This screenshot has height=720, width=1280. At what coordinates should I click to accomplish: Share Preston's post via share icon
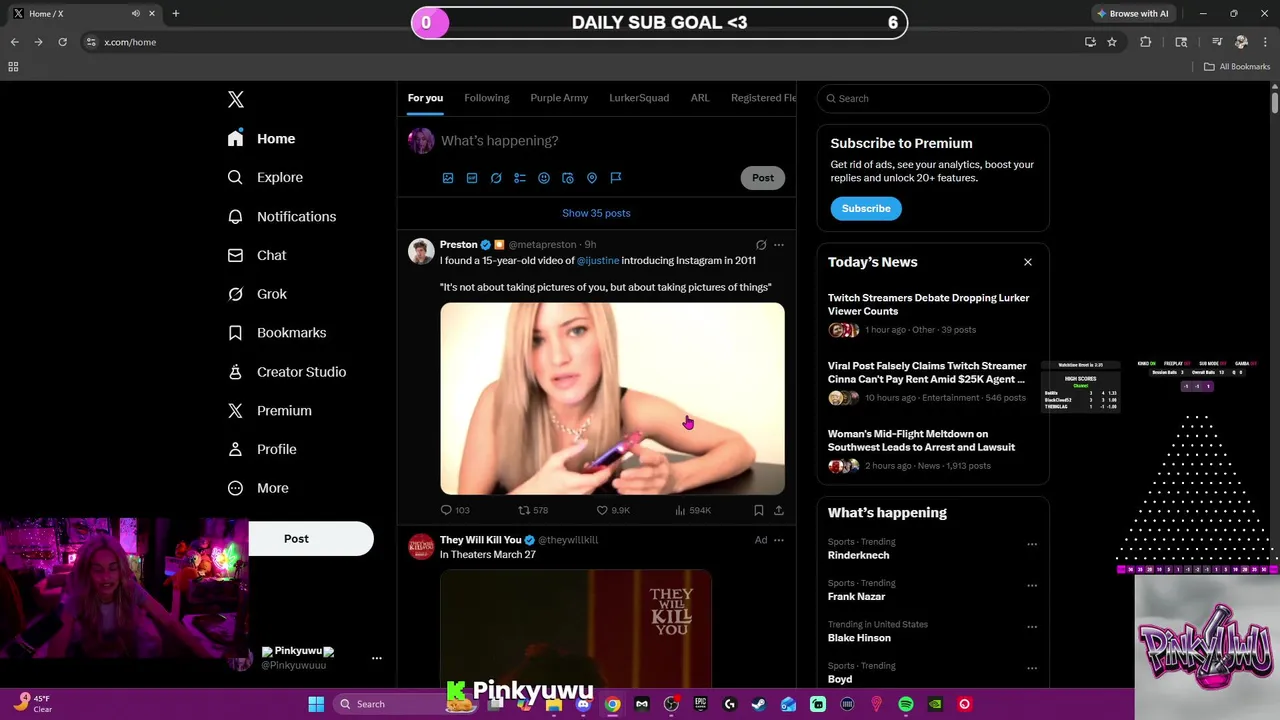pyautogui.click(x=779, y=510)
